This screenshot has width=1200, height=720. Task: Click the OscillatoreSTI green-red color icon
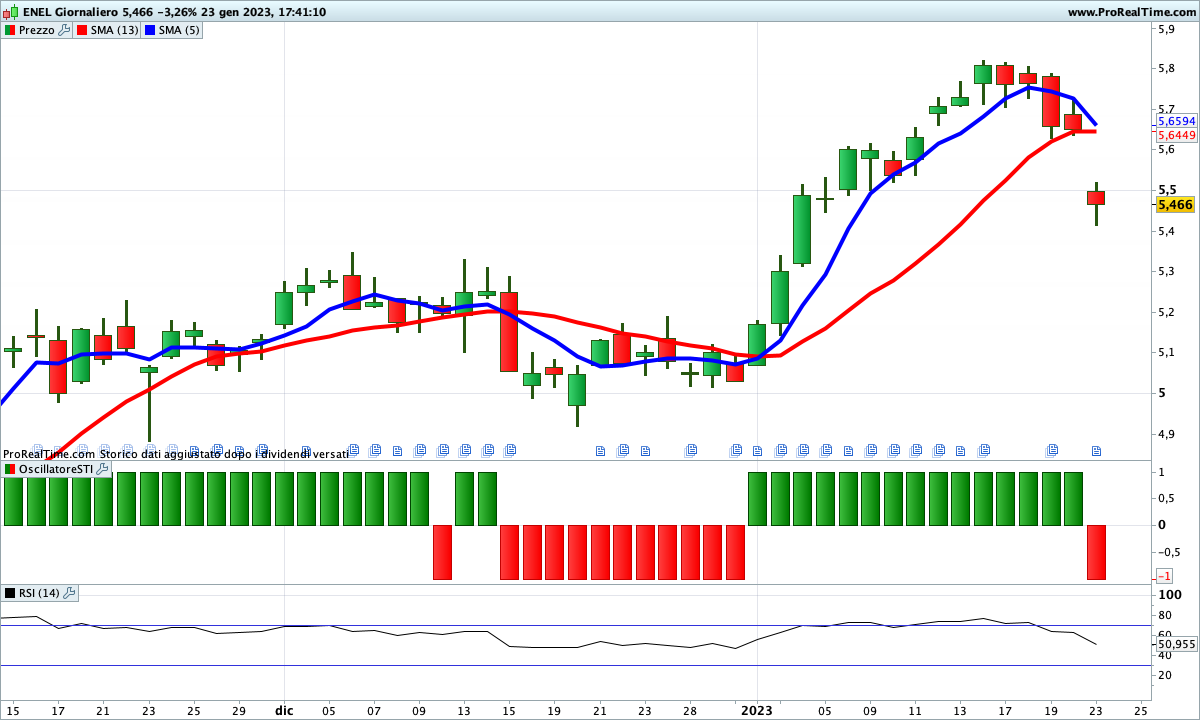pyautogui.click(x=10, y=469)
